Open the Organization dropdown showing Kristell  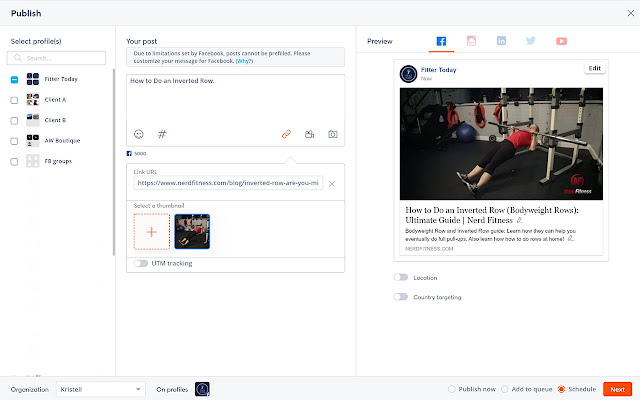tap(100, 389)
